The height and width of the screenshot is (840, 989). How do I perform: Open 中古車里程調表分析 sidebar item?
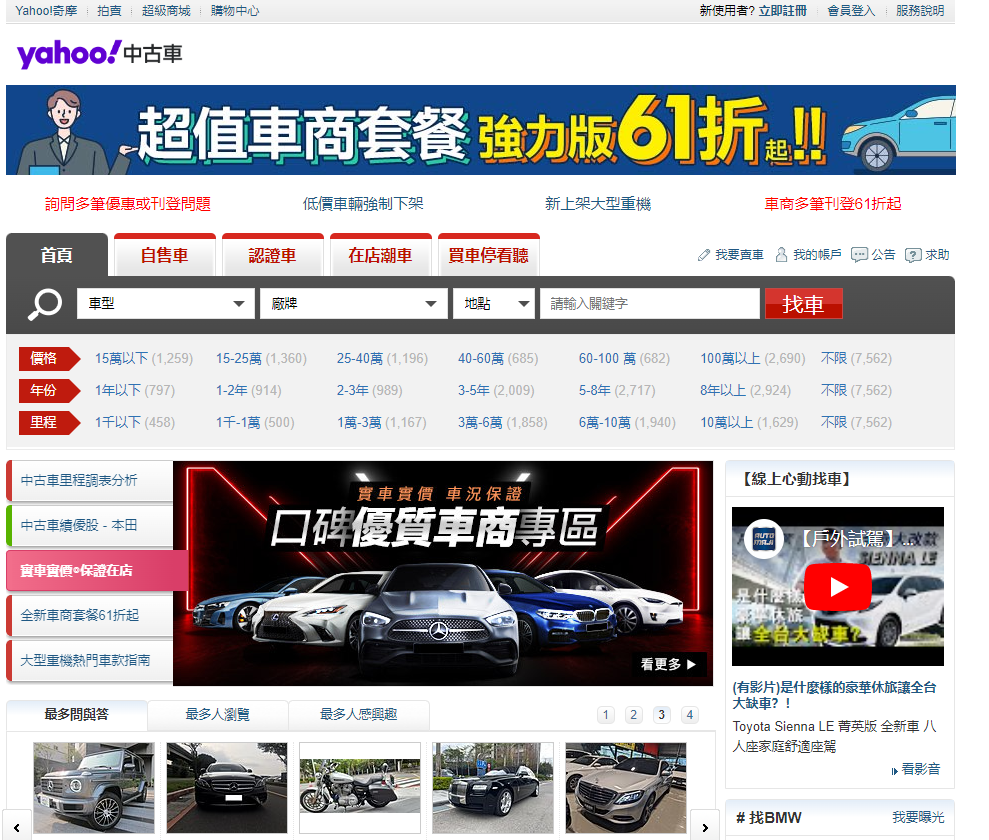(x=90, y=481)
